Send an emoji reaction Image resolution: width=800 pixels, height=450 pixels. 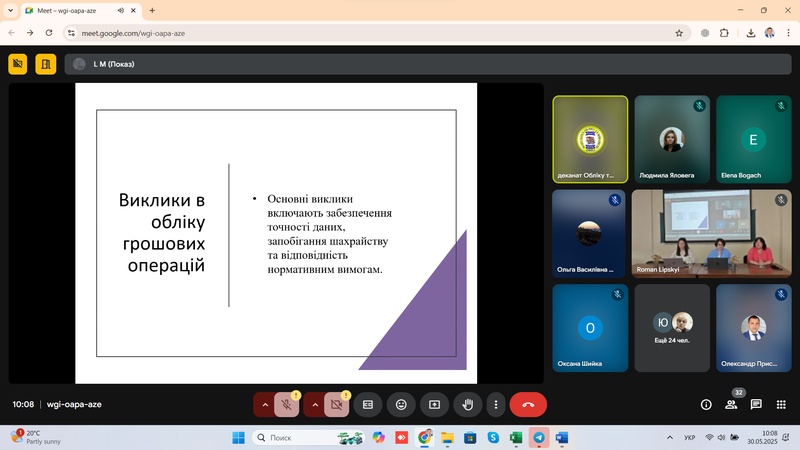[401, 405]
